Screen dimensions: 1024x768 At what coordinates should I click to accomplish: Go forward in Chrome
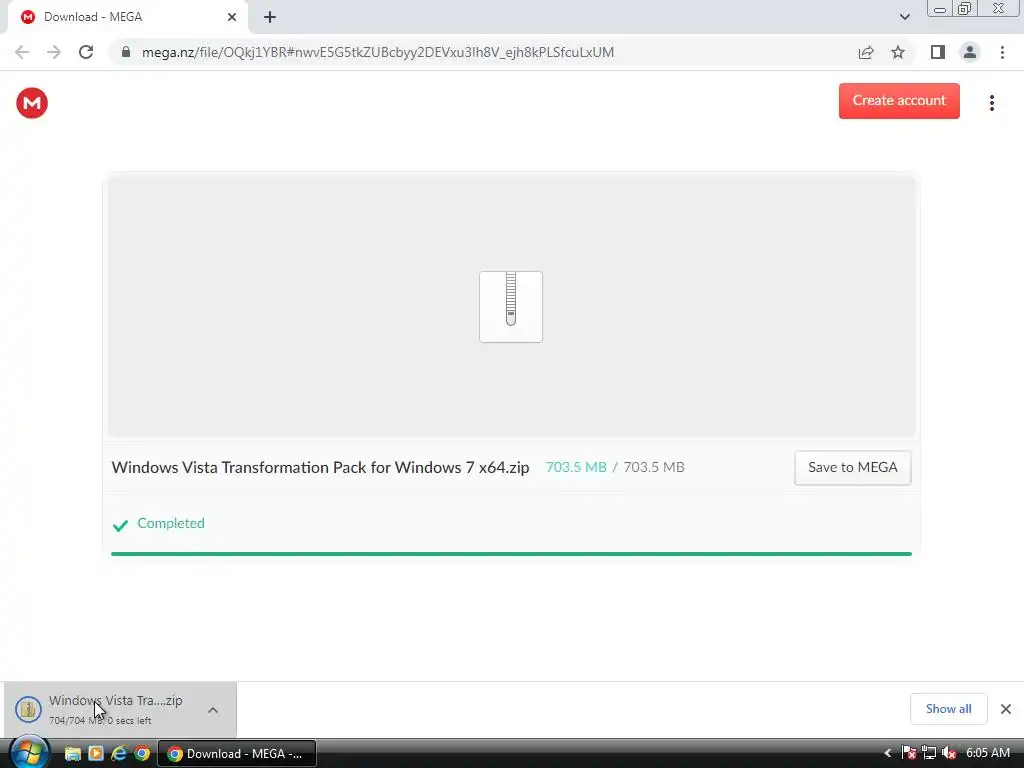(x=54, y=52)
